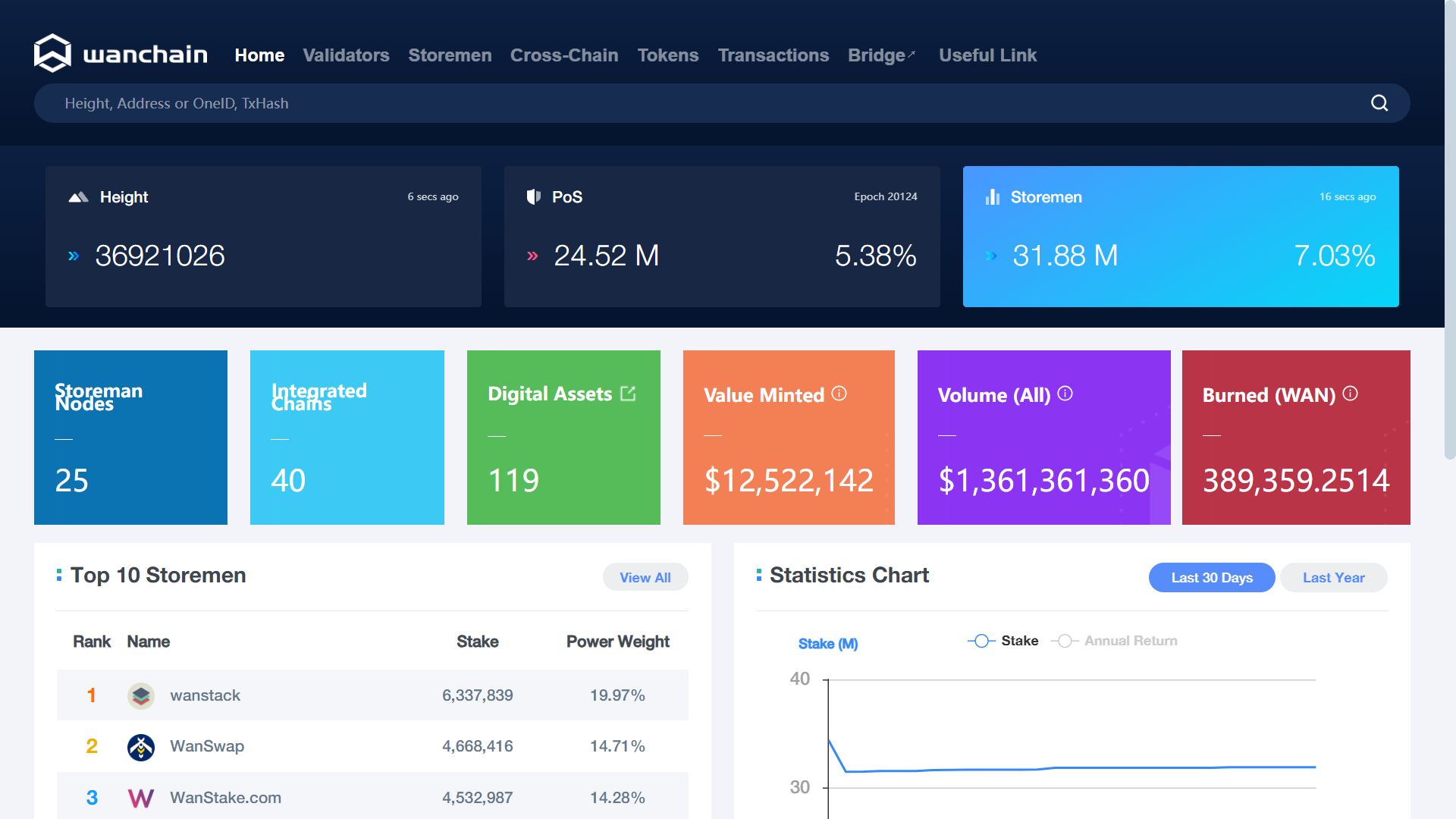
Task: Open the Validators menu item
Action: (x=346, y=55)
